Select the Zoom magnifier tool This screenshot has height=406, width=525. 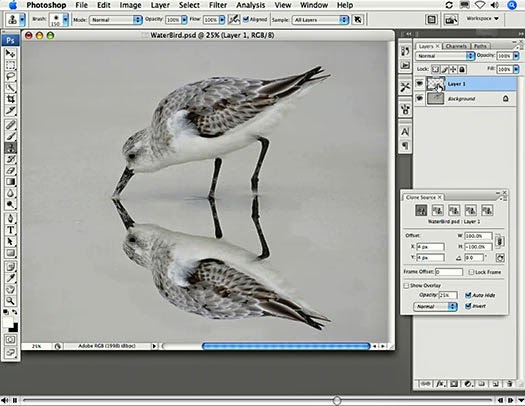(x=10, y=301)
